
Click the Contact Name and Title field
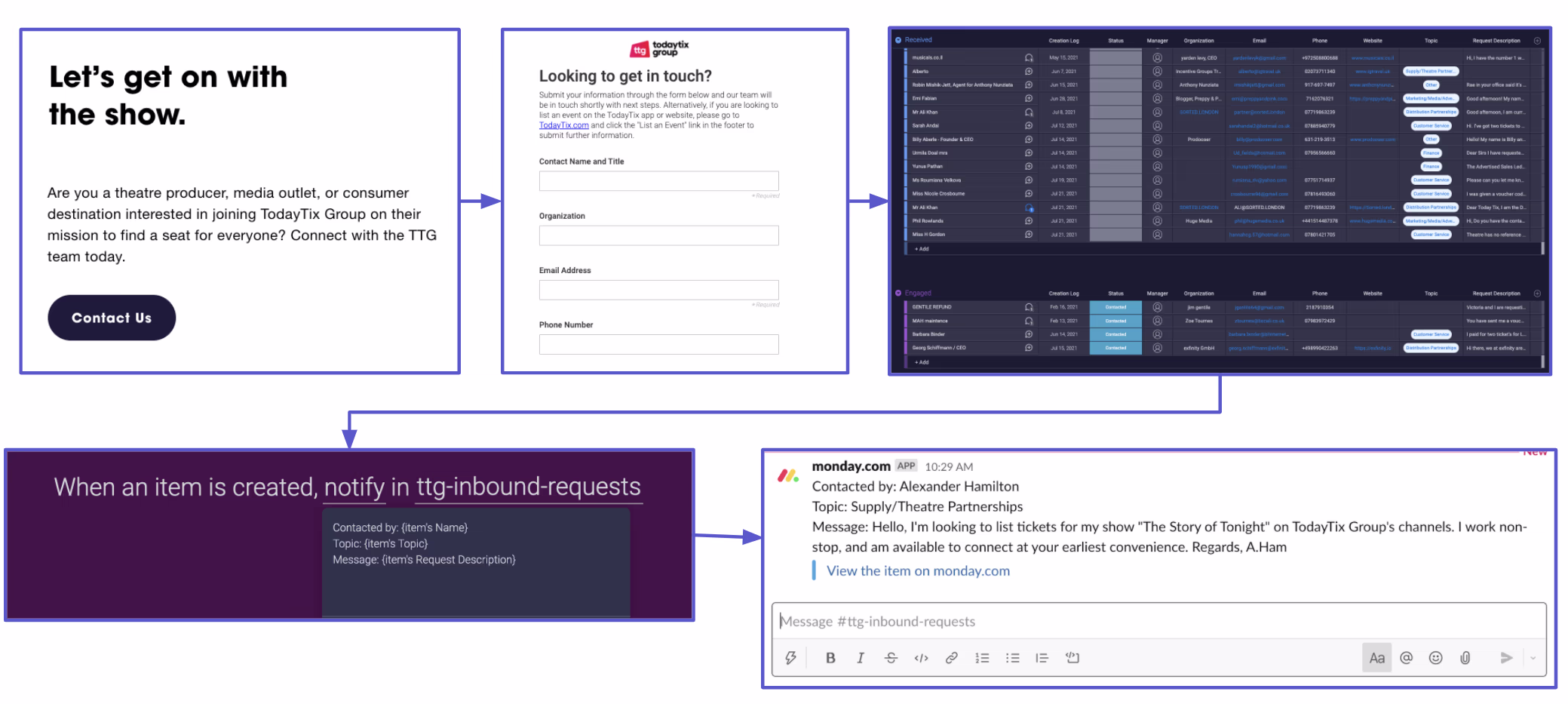click(x=658, y=181)
